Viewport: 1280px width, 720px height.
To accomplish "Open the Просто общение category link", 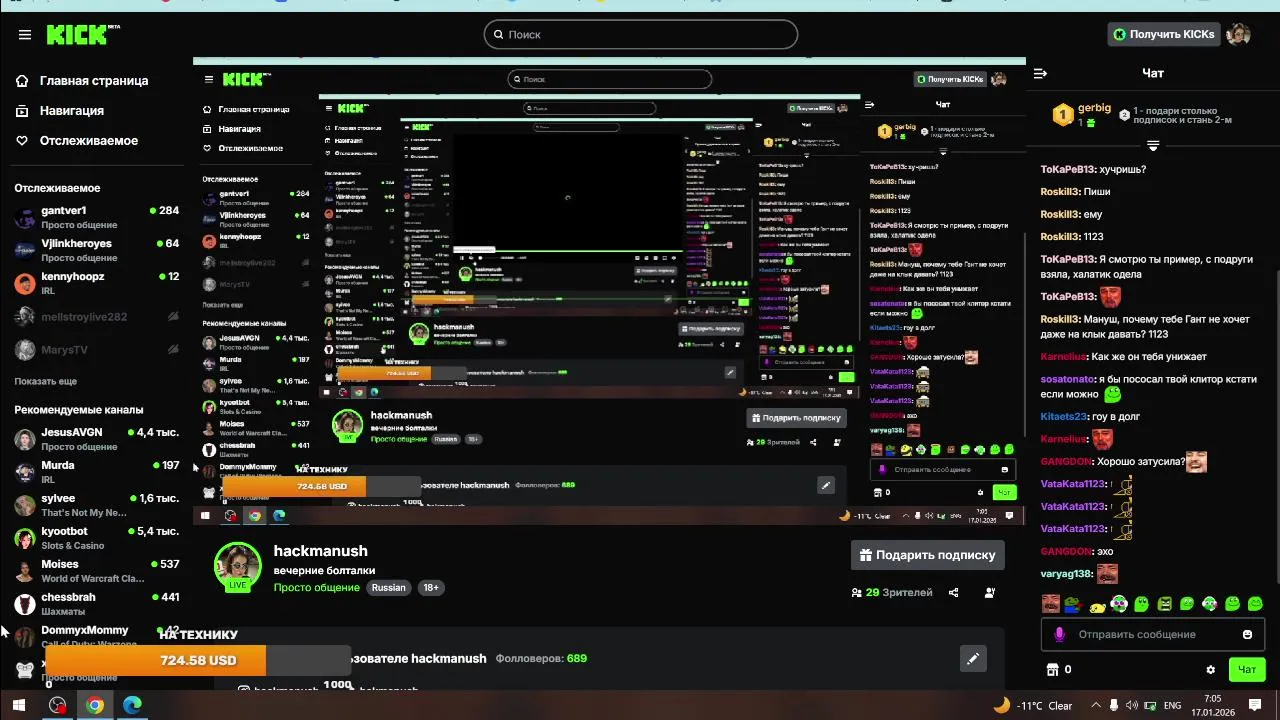I will pos(317,588).
